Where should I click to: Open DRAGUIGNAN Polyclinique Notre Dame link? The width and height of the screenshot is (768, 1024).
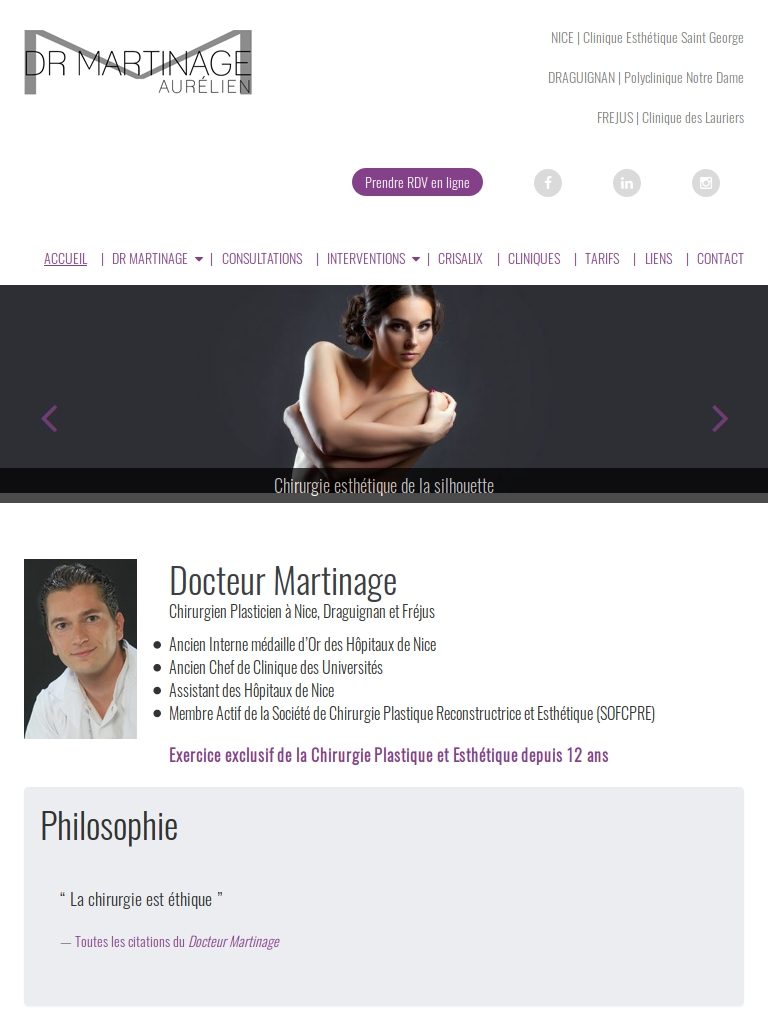point(646,78)
